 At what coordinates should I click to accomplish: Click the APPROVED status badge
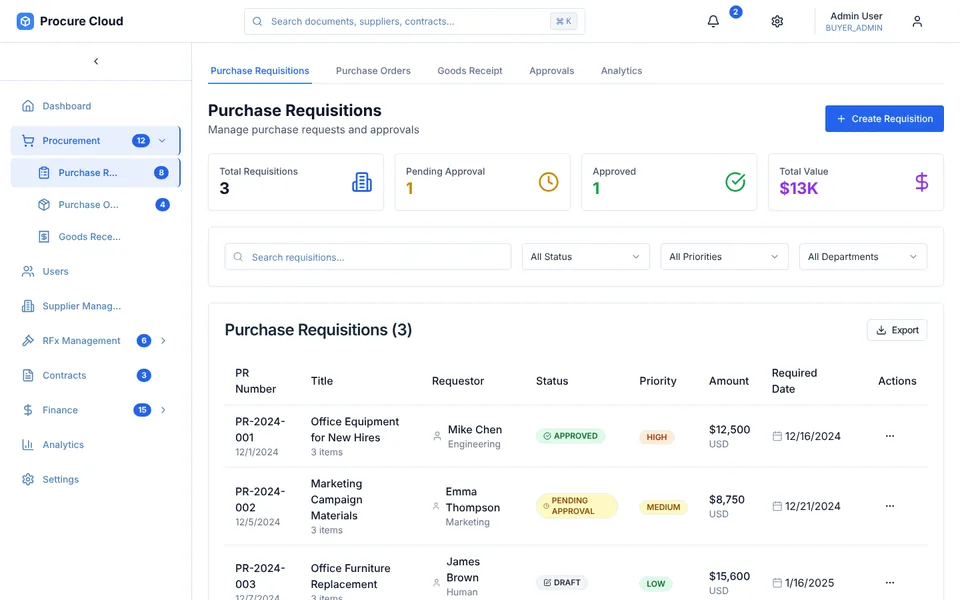click(571, 436)
